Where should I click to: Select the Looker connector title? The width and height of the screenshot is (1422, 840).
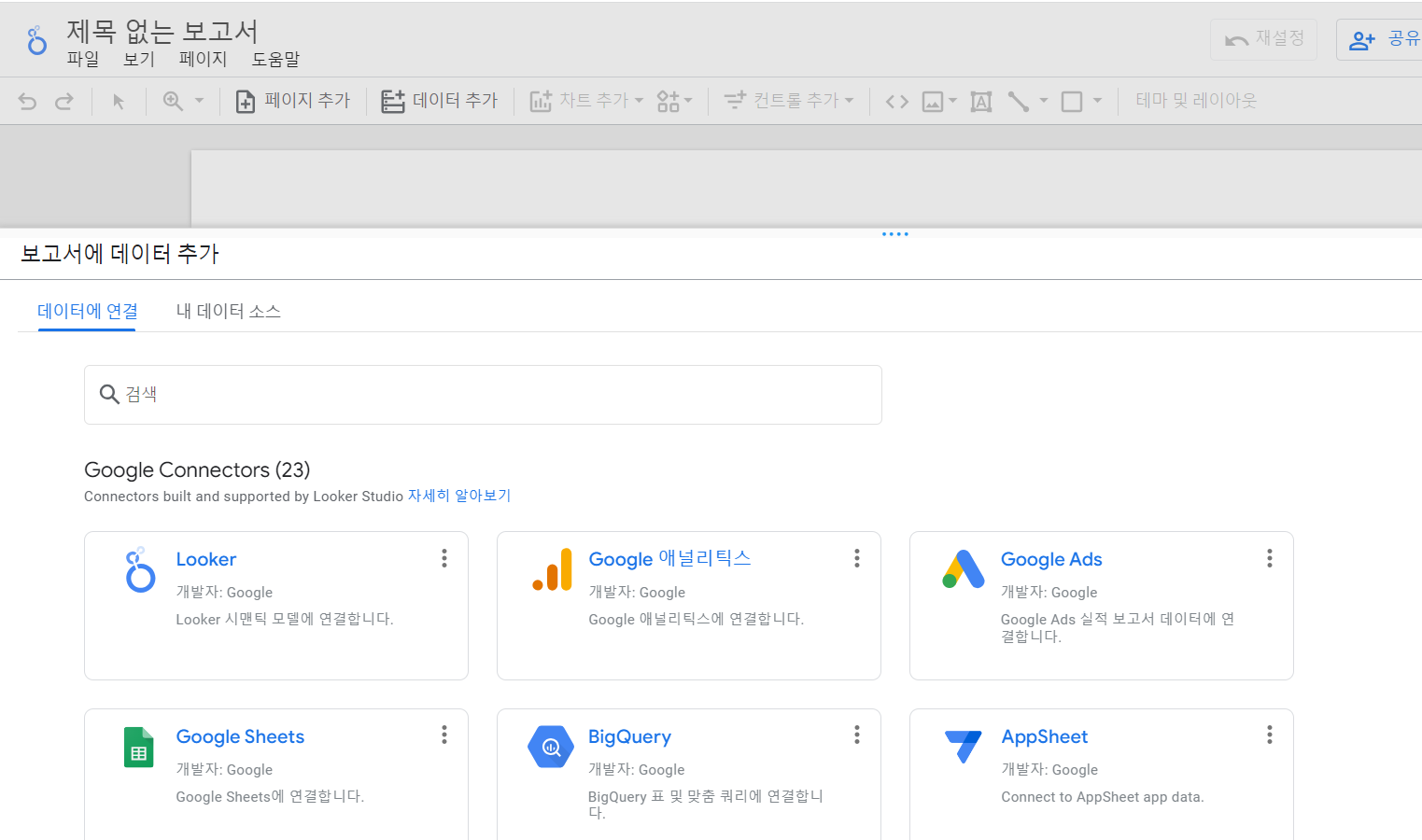tap(206, 559)
